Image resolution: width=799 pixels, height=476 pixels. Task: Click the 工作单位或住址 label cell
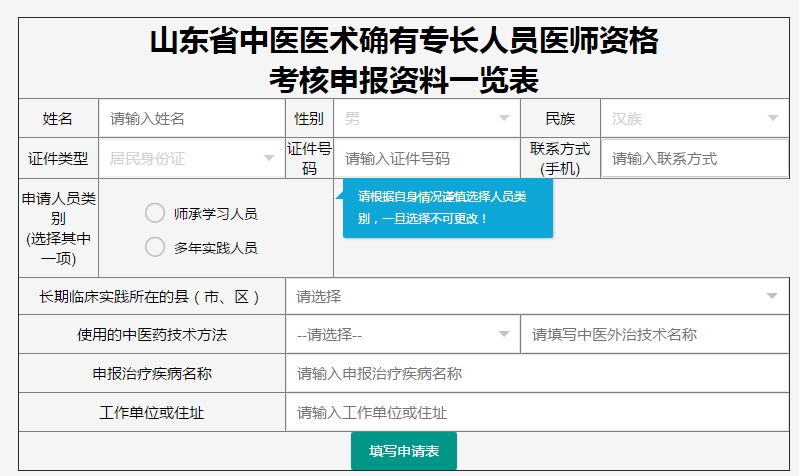(x=152, y=412)
